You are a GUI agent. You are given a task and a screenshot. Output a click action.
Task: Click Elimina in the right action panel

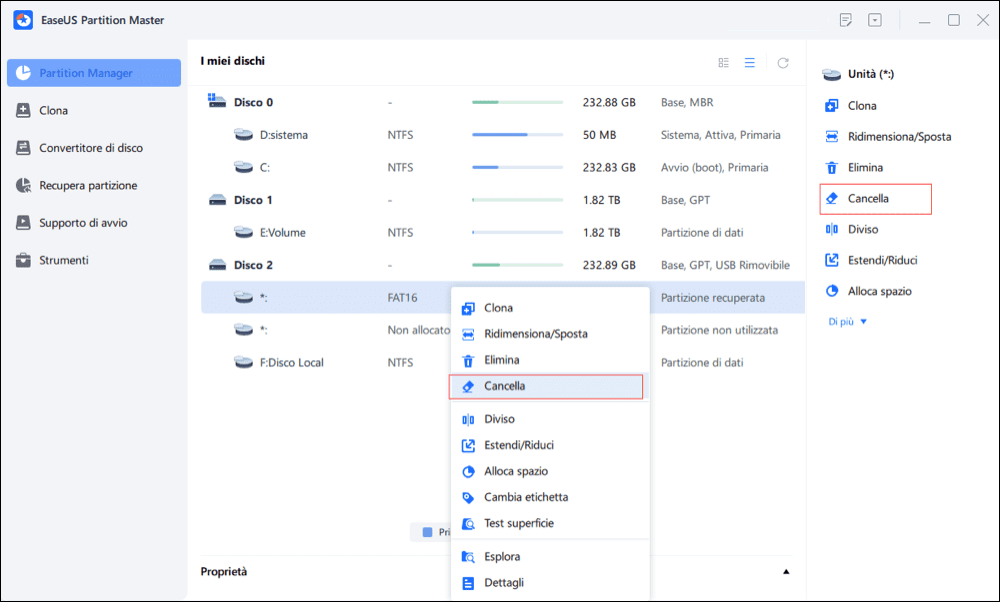pyautogui.click(x=853, y=168)
